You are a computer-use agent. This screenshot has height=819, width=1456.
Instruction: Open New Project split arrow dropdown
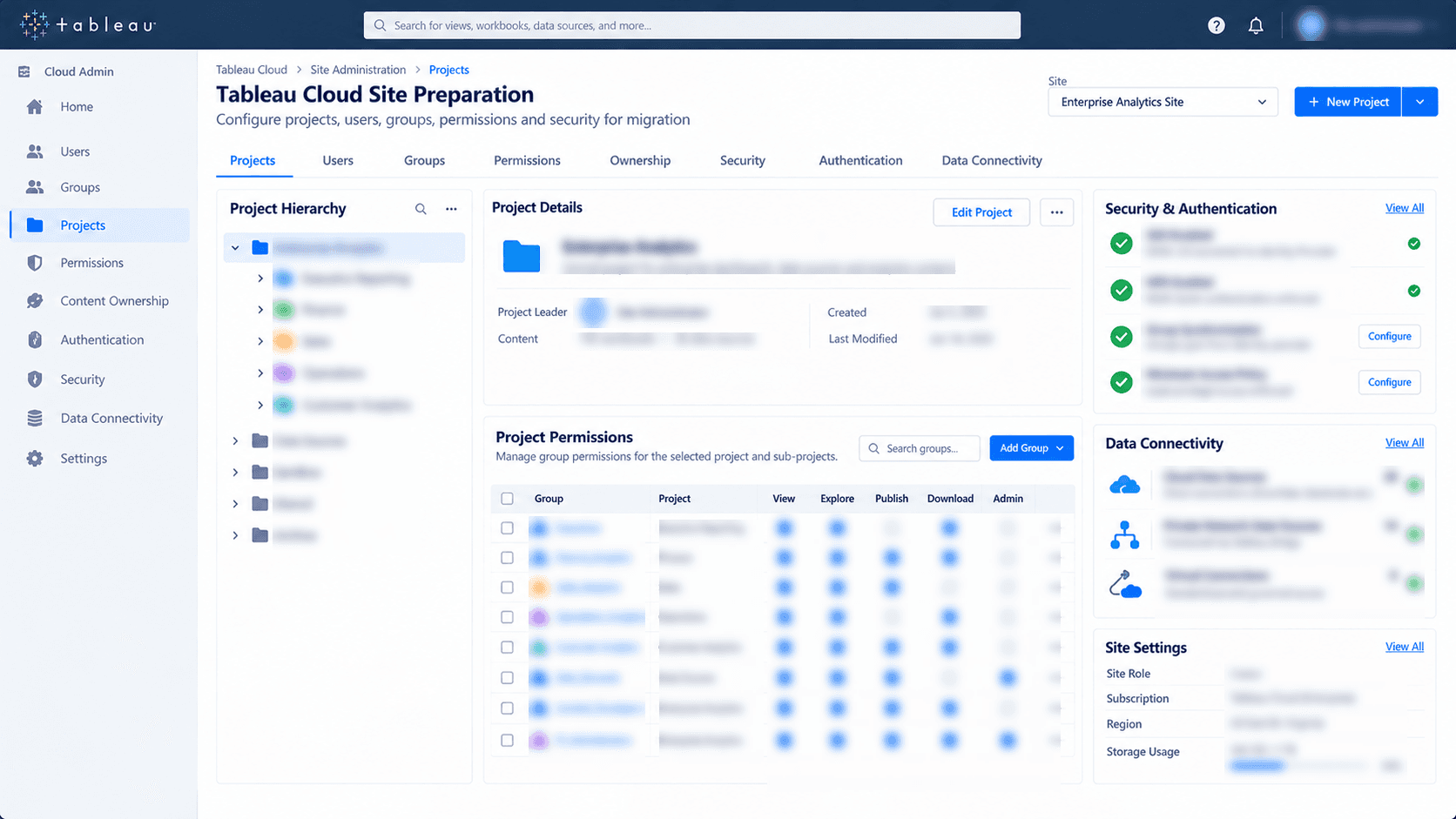click(1419, 102)
